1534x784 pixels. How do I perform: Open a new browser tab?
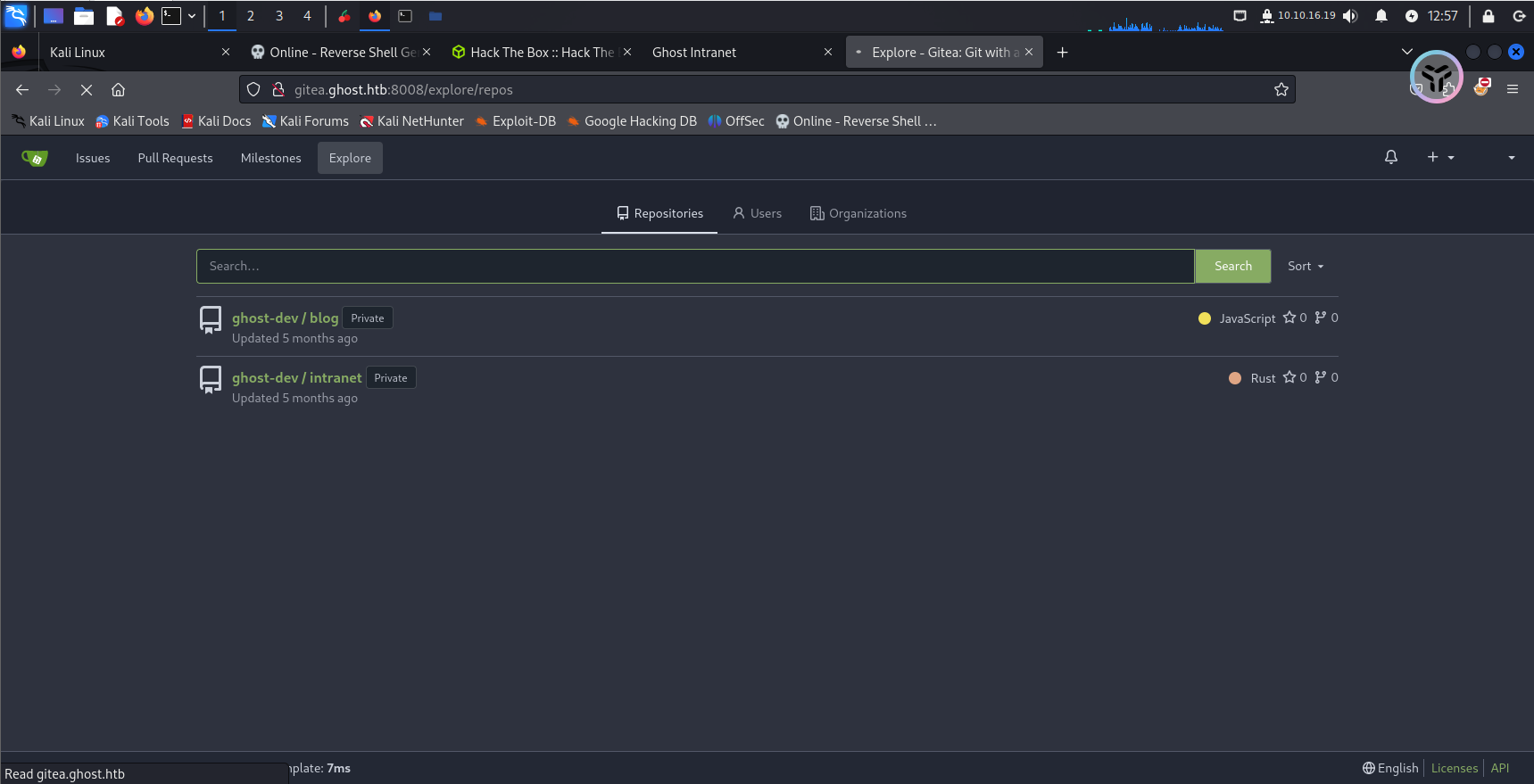[1062, 53]
